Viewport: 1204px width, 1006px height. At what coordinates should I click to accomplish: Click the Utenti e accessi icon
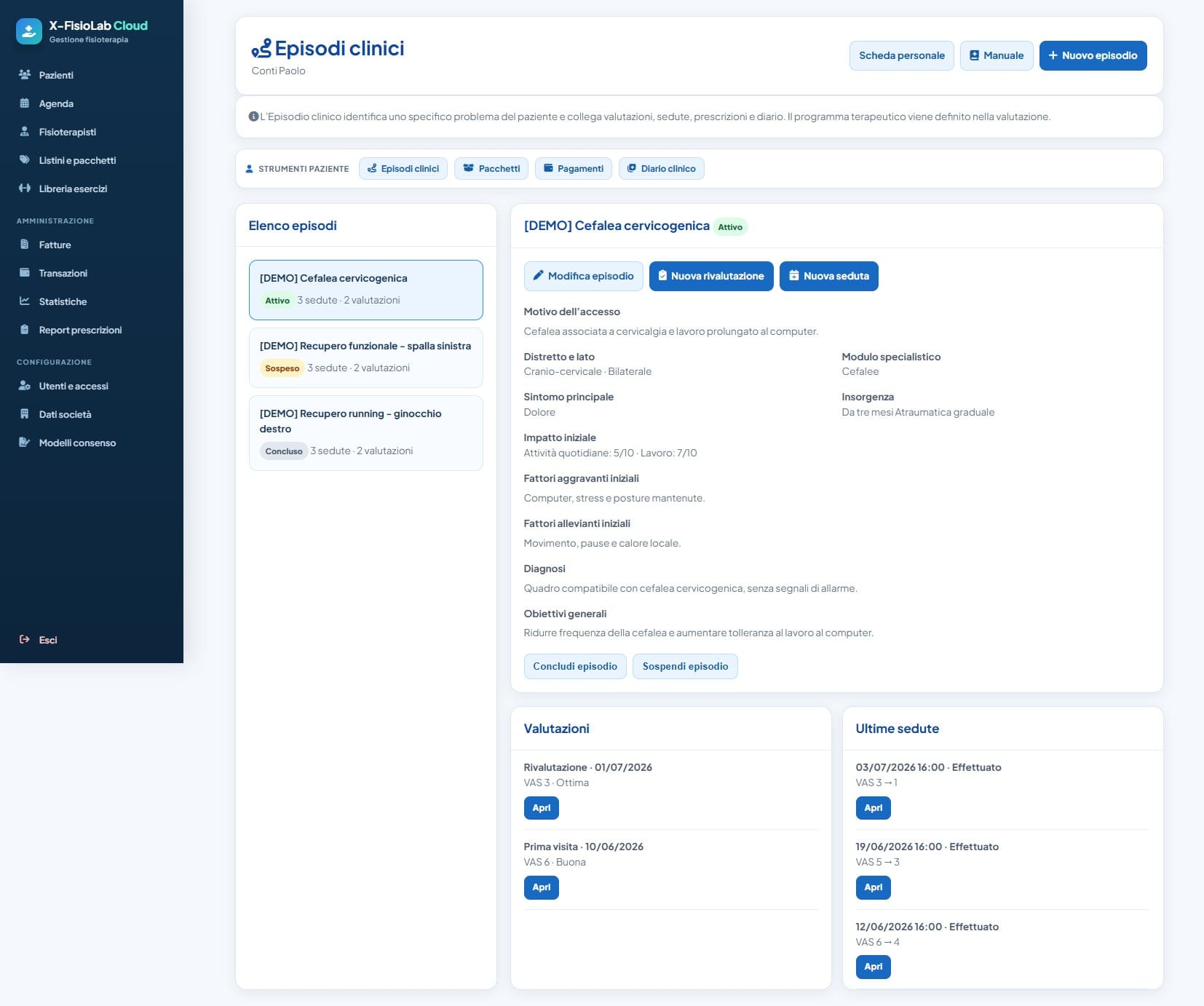coord(25,386)
